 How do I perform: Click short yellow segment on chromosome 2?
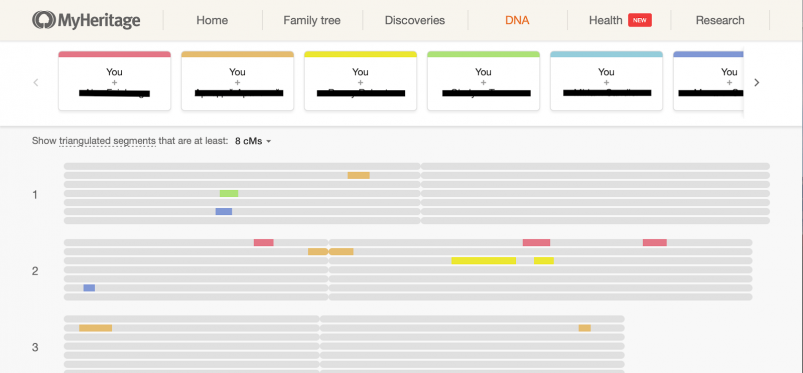click(x=544, y=260)
